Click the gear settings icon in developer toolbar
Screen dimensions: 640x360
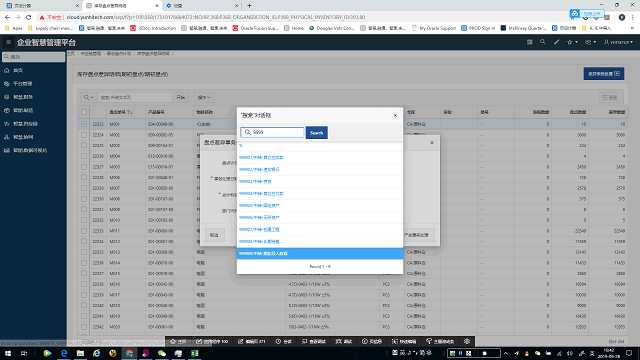click(x=467, y=341)
